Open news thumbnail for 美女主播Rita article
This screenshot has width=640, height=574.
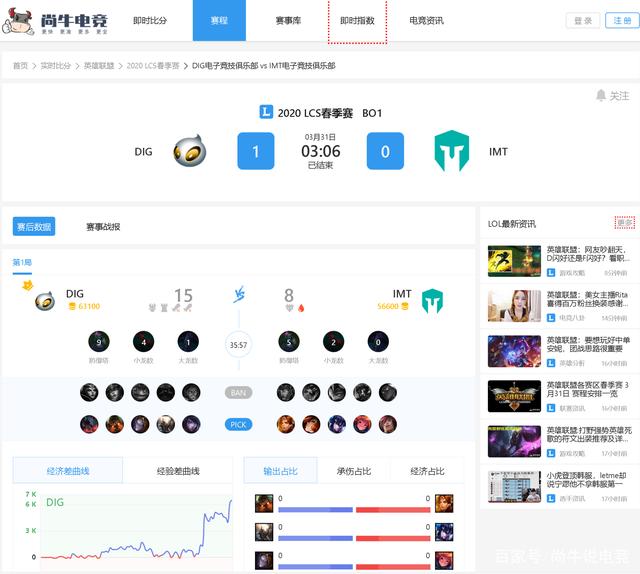coord(514,306)
